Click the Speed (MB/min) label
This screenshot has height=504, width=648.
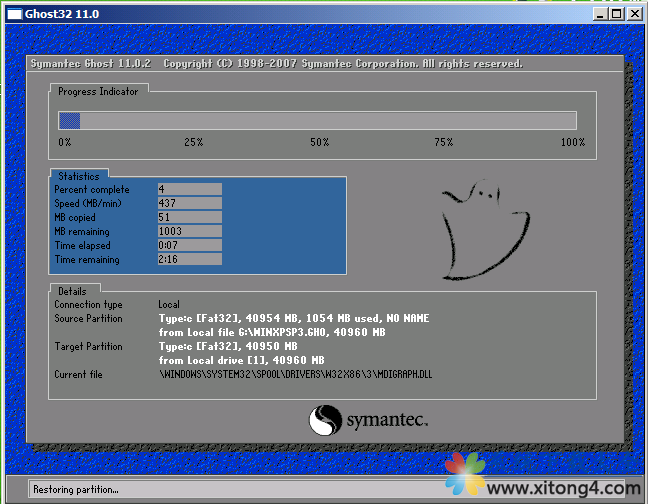coord(88,204)
